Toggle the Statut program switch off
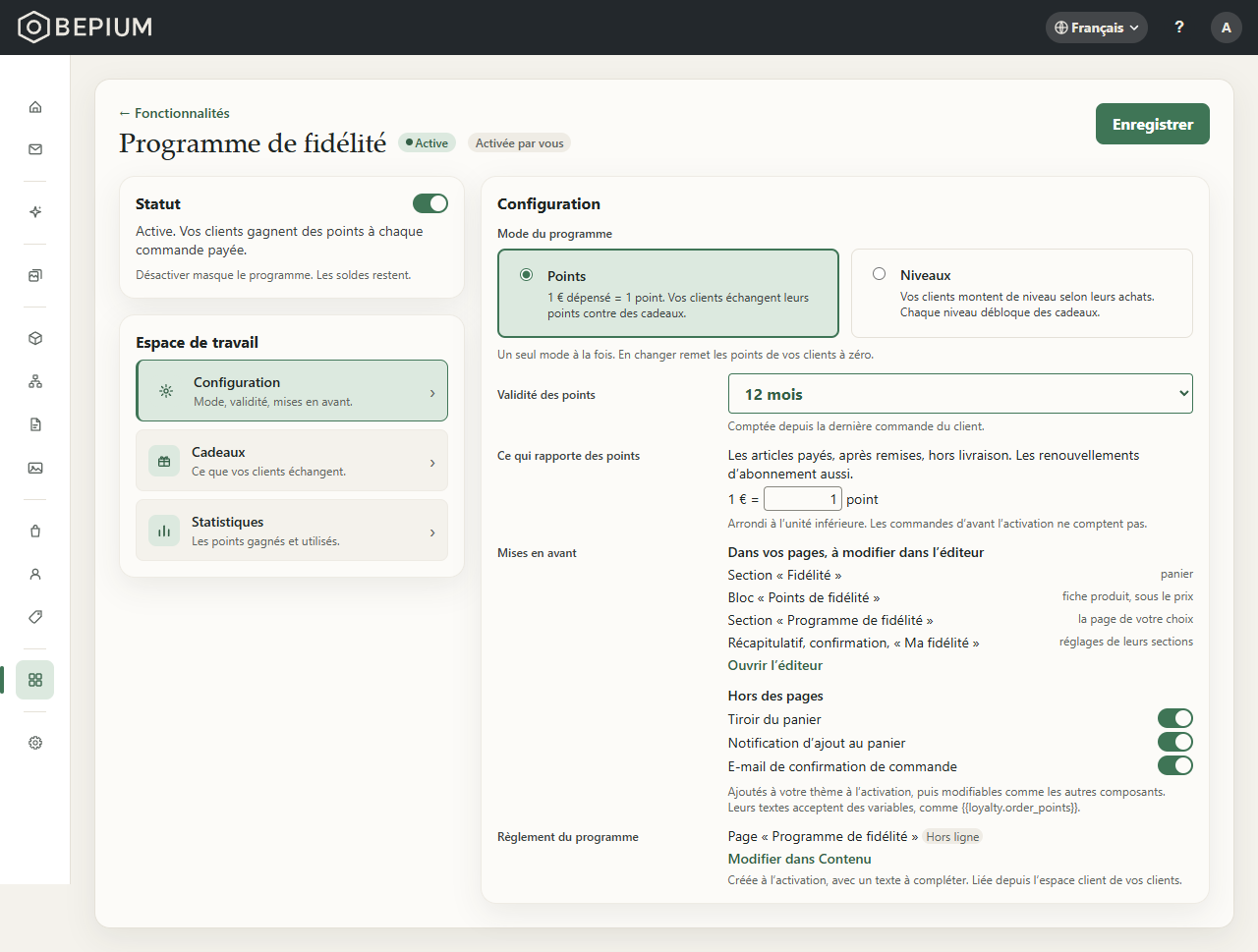 coord(430,203)
